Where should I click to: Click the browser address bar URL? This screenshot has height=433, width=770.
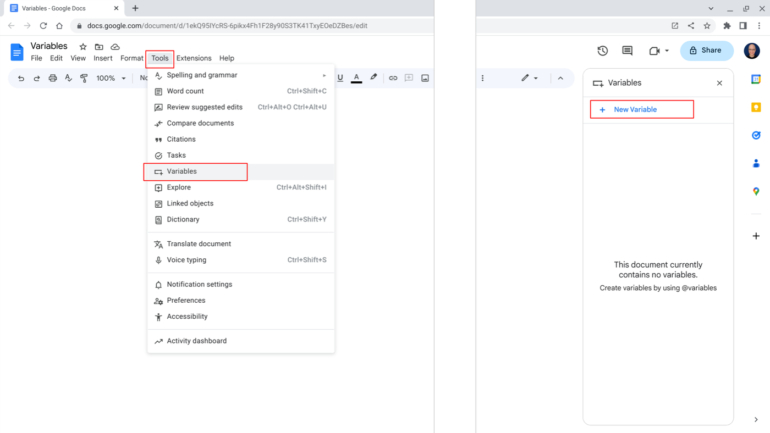coord(300,25)
